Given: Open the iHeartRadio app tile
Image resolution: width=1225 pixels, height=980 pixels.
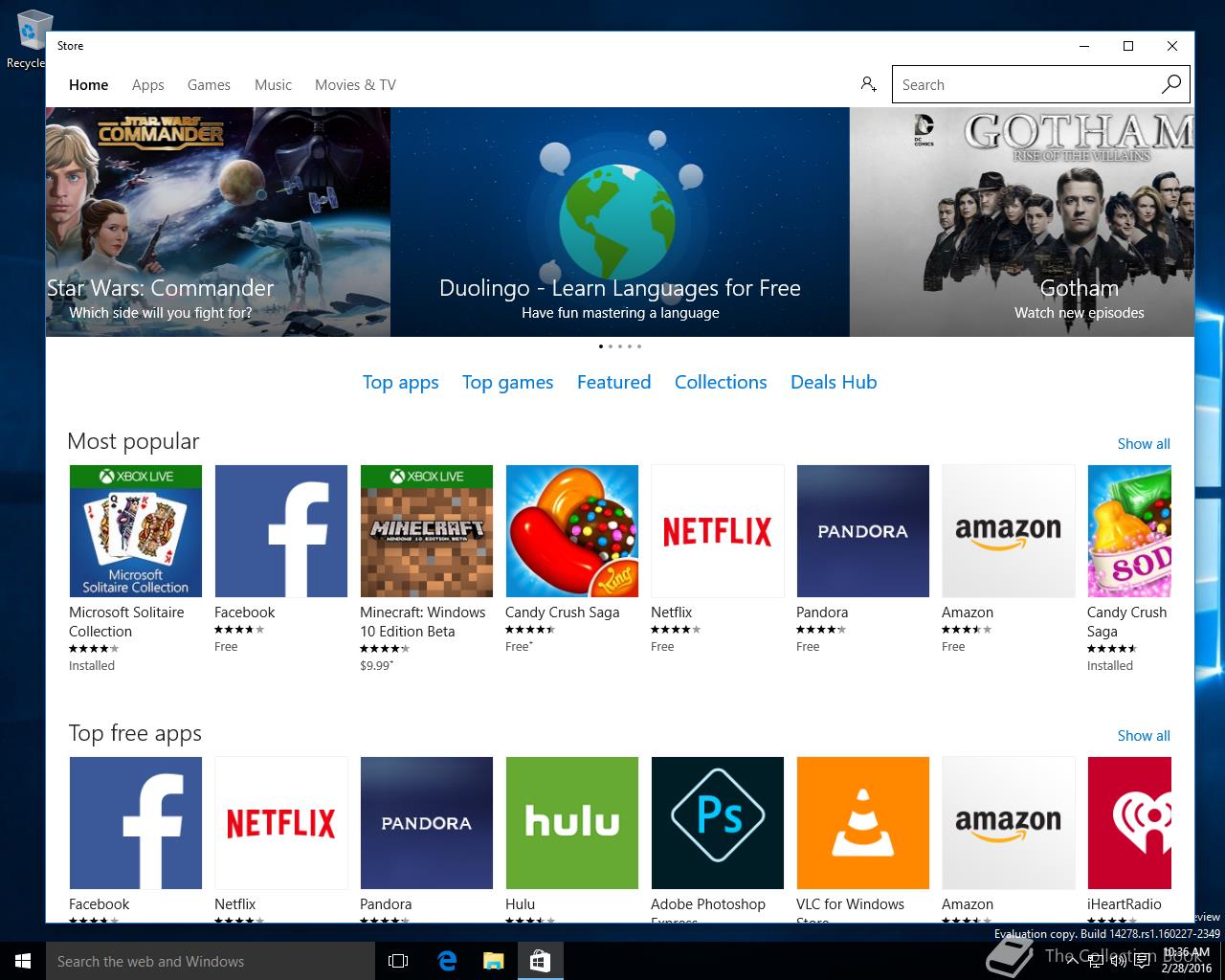Looking at the screenshot, I should 1129,823.
